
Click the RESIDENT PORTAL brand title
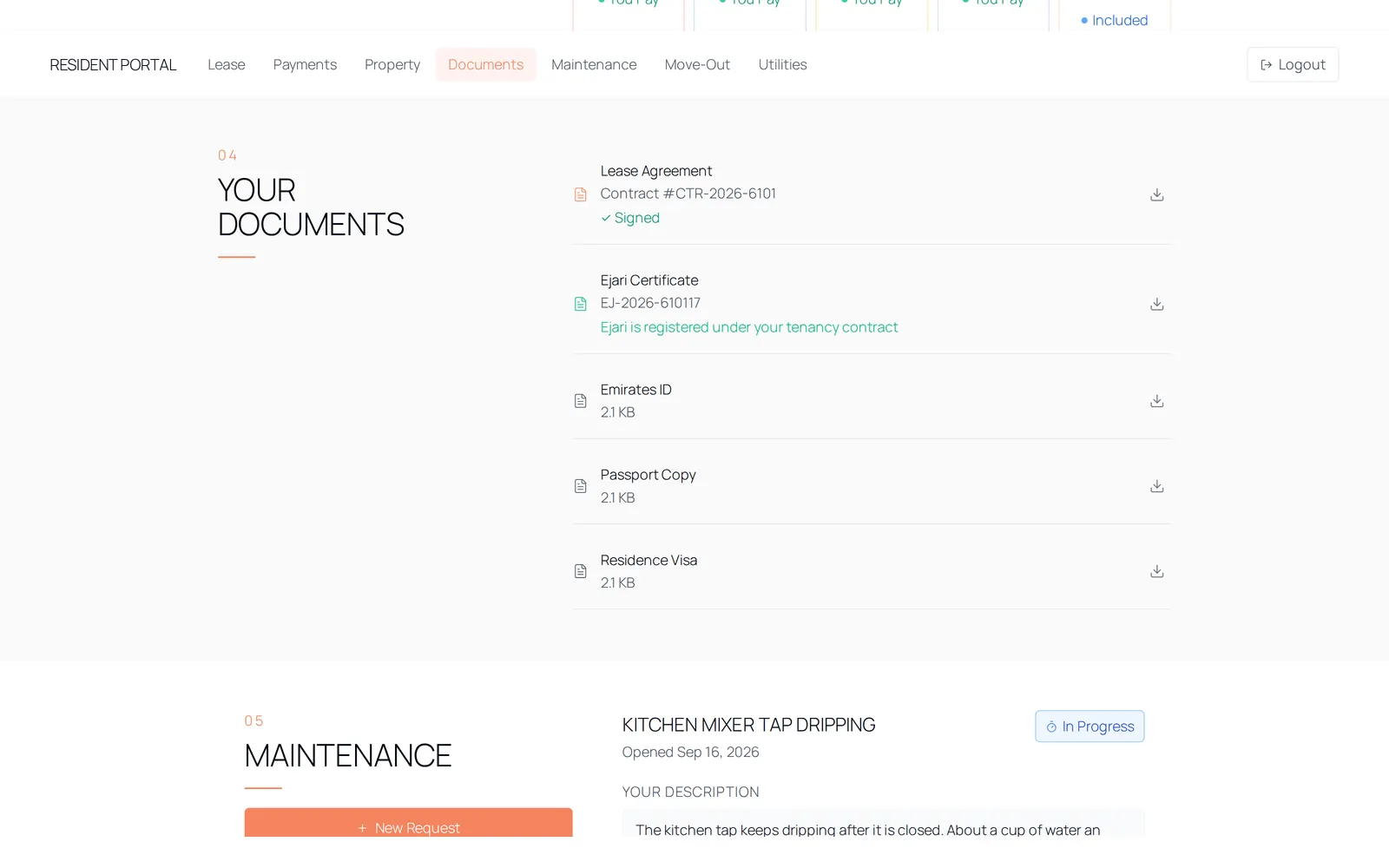click(x=113, y=65)
